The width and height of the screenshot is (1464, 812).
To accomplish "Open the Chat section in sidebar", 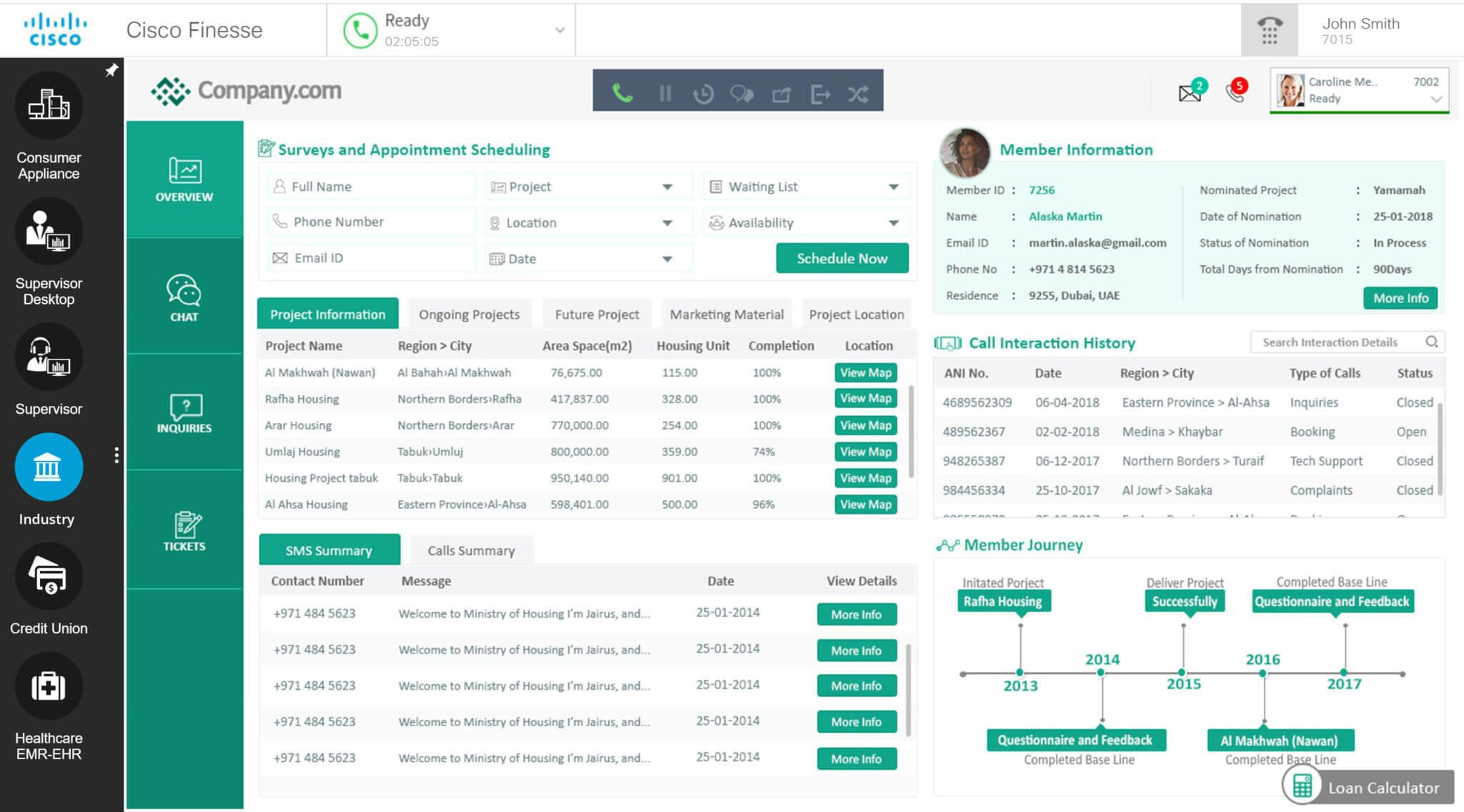I will click(184, 298).
